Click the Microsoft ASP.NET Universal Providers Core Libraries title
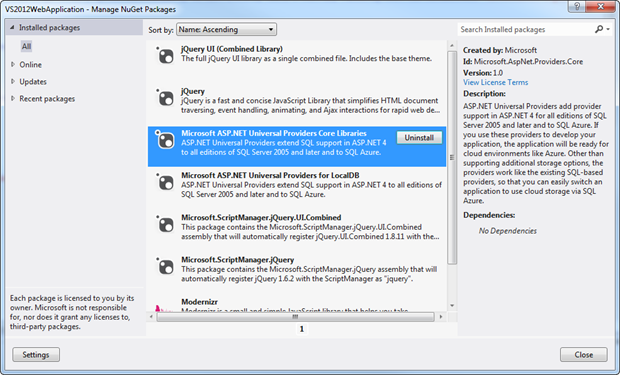620x375 pixels. point(274,133)
